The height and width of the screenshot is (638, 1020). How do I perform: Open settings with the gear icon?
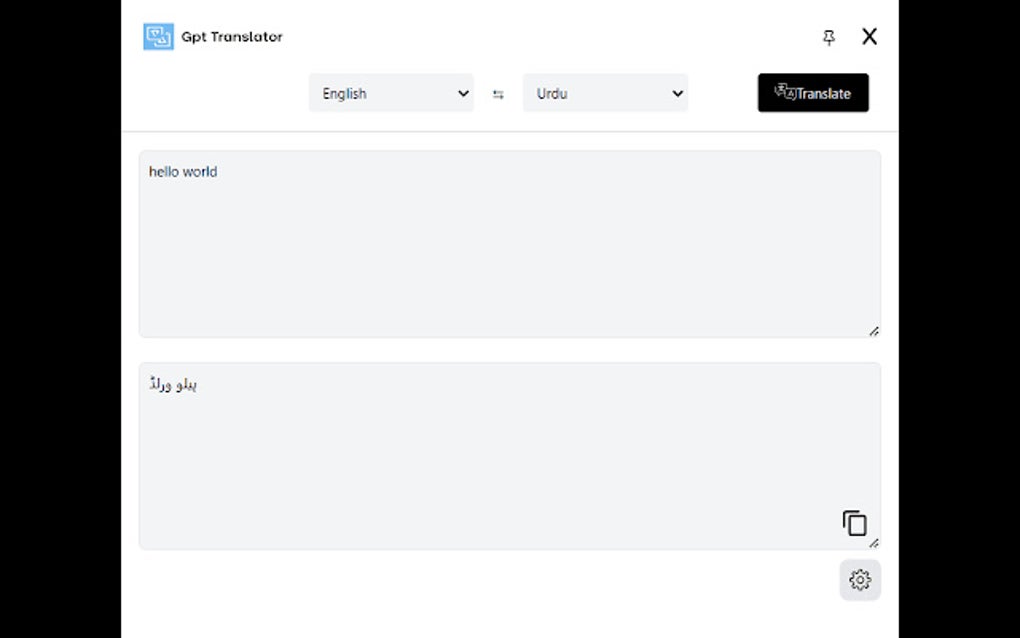pos(860,580)
